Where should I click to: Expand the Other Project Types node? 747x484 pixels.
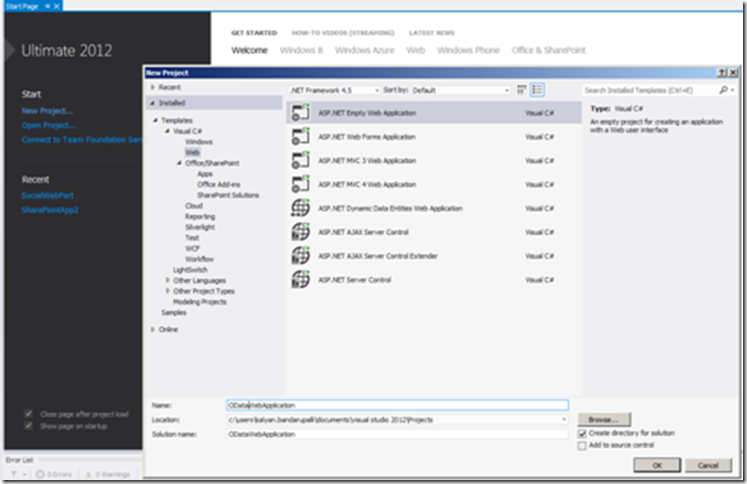coord(167,291)
